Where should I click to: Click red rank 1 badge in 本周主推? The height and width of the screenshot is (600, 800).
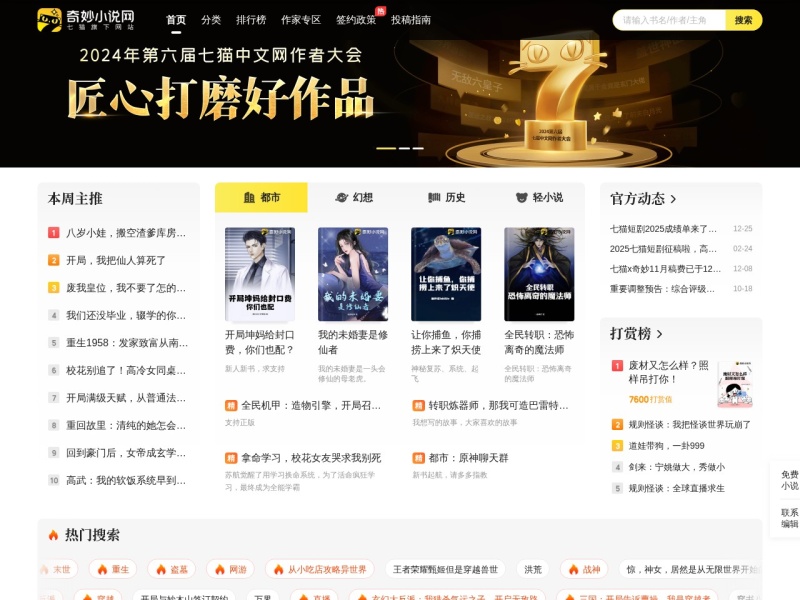pos(54,233)
